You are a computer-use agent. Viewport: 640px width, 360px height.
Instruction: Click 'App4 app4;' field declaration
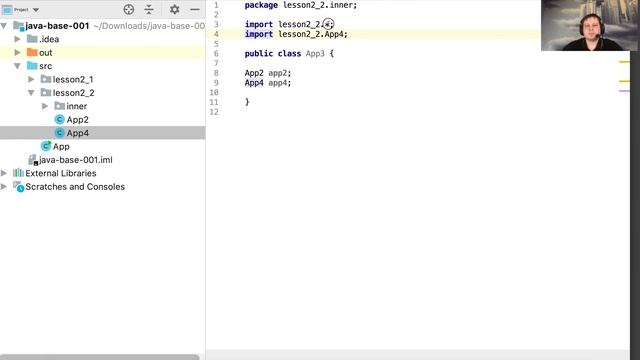[x=268, y=83]
